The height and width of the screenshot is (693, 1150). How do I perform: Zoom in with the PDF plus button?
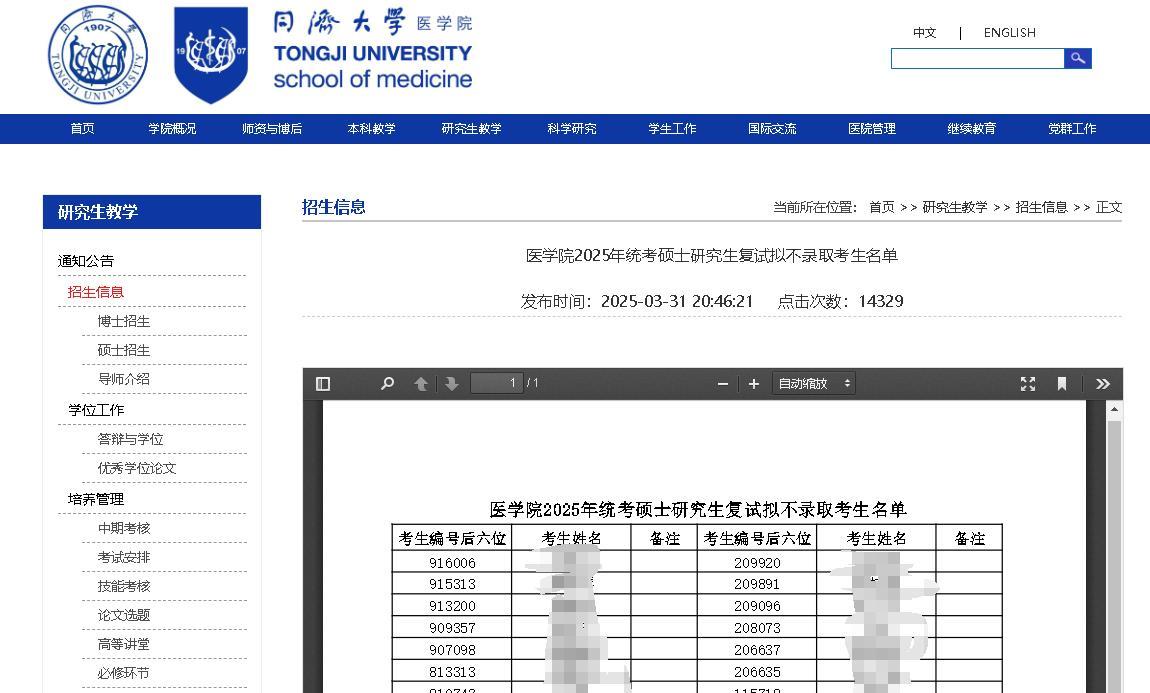tap(753, 384)
